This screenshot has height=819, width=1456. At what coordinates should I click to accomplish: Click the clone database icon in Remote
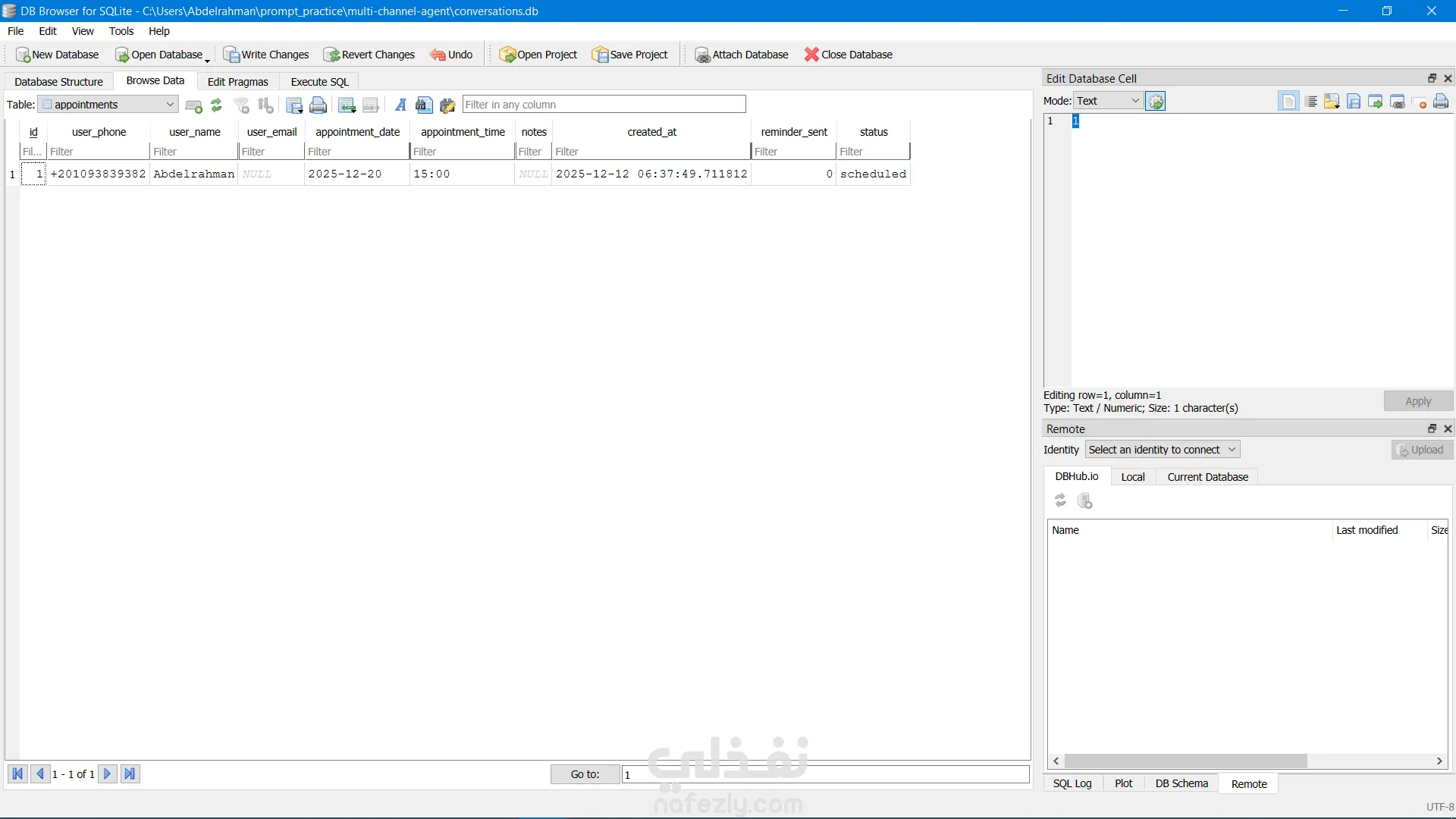(1085, 500)
